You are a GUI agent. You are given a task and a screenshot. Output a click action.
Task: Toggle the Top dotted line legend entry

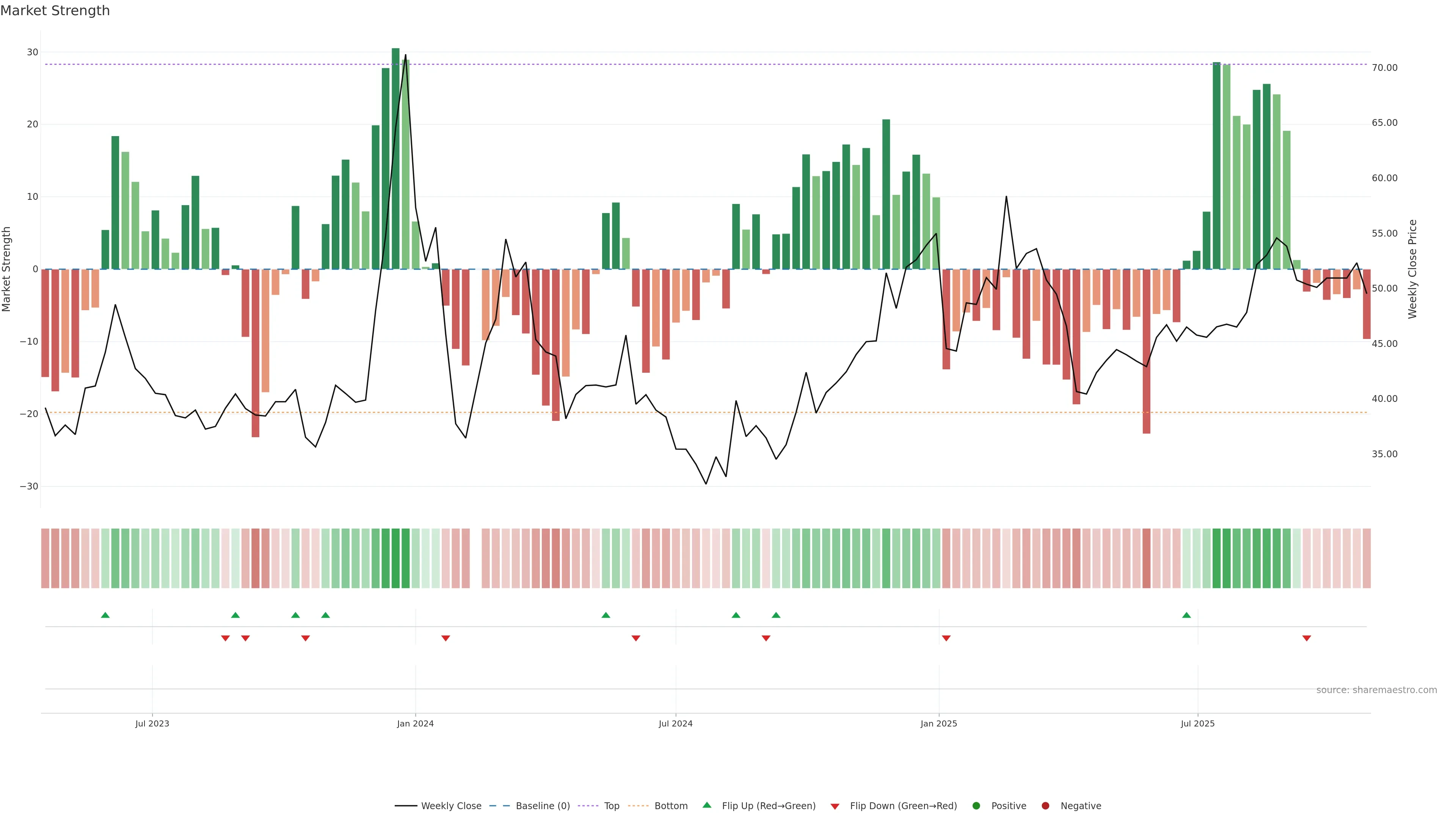click(611, 806)
